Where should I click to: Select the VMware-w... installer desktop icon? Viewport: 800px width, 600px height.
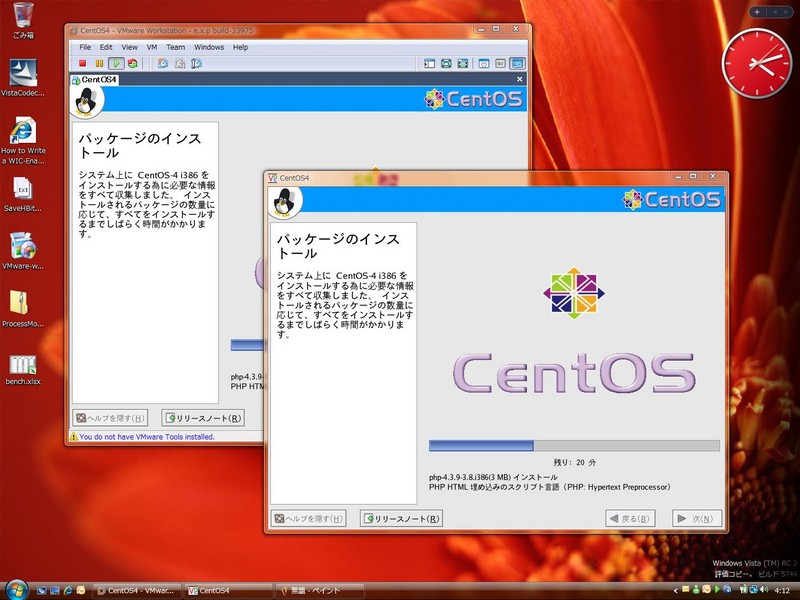click(x=22, y=252)
